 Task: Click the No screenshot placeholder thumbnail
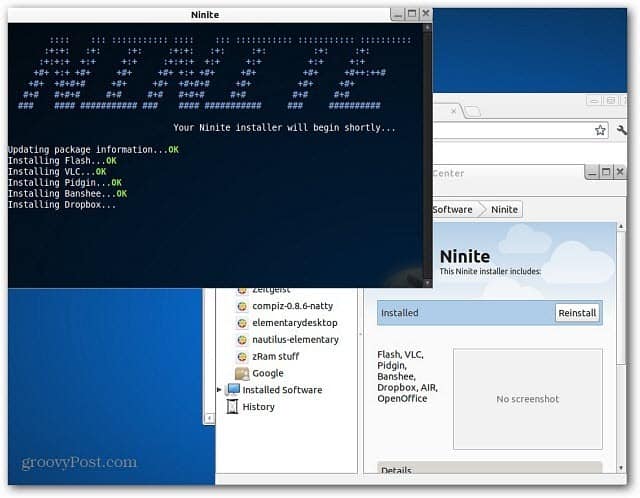click(x=527, y=399)
